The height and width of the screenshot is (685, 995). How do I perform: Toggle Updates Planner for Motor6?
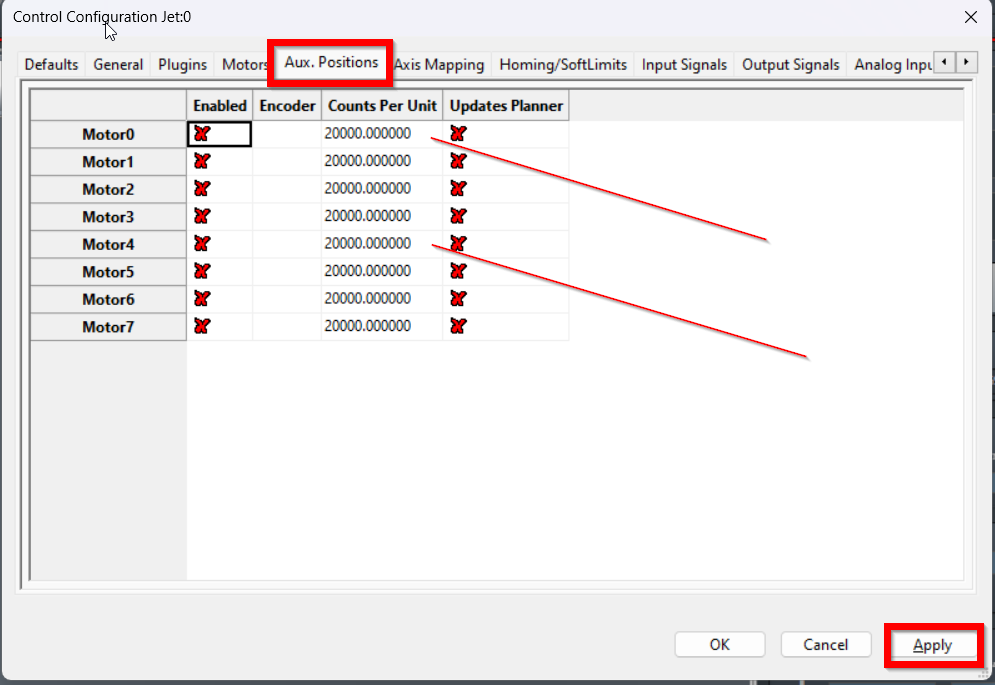pyautogui.click(x=458, y=299)
